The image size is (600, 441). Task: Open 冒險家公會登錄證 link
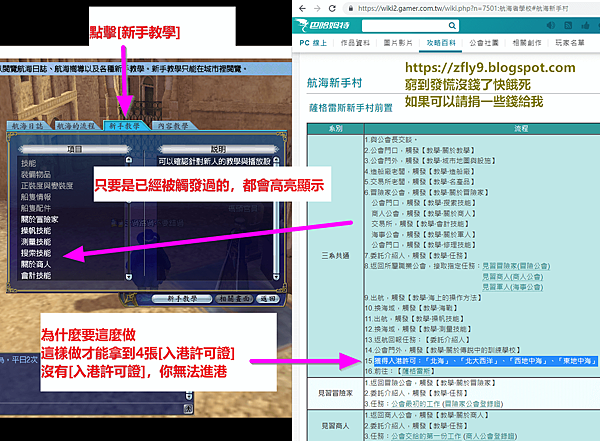coord(473,403)
